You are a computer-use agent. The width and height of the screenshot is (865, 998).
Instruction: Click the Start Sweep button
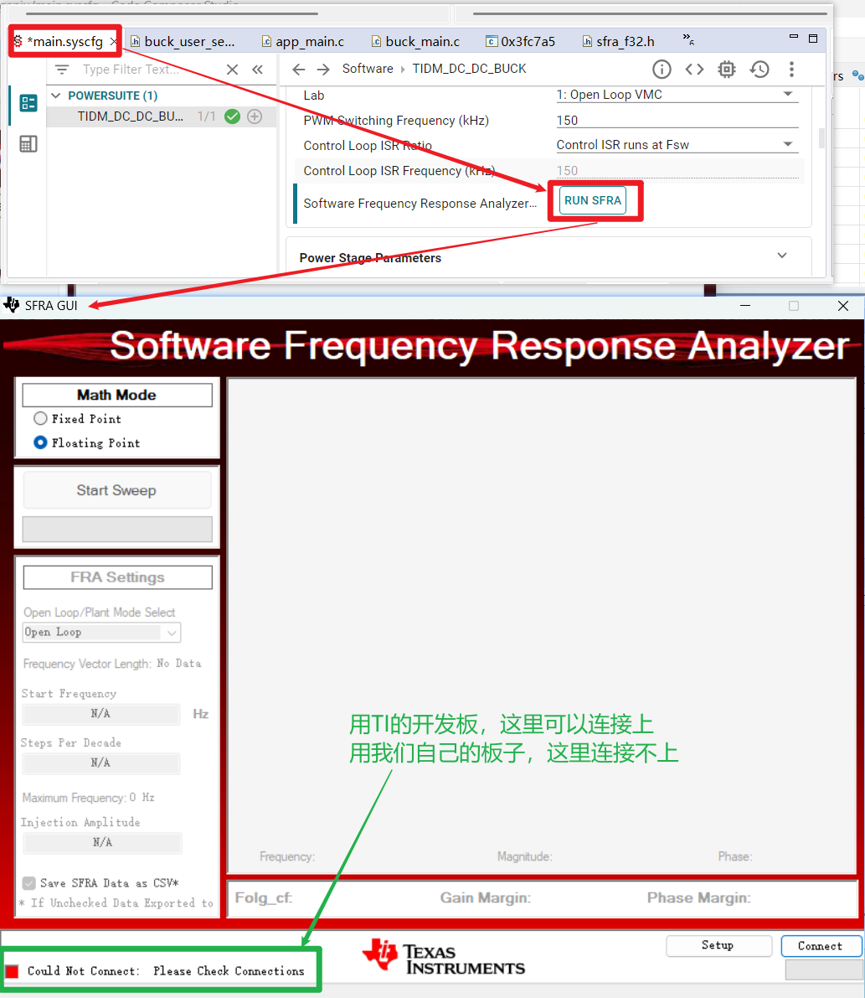[x=116, y=490]
